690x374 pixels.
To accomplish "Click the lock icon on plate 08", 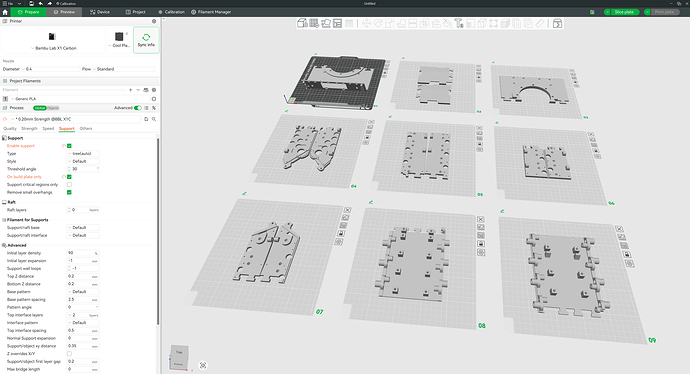I will pyautogui.click(x=481, y=244).
